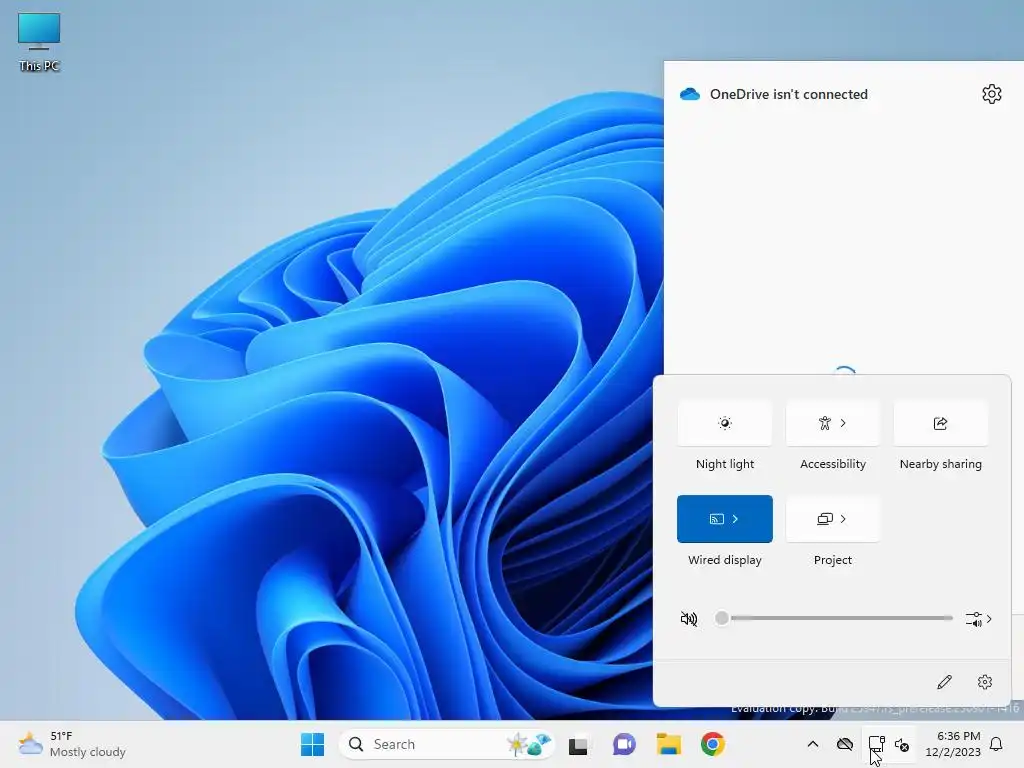Open notifications bell icon
The image size is (1024, 768).
click(997, 744)
